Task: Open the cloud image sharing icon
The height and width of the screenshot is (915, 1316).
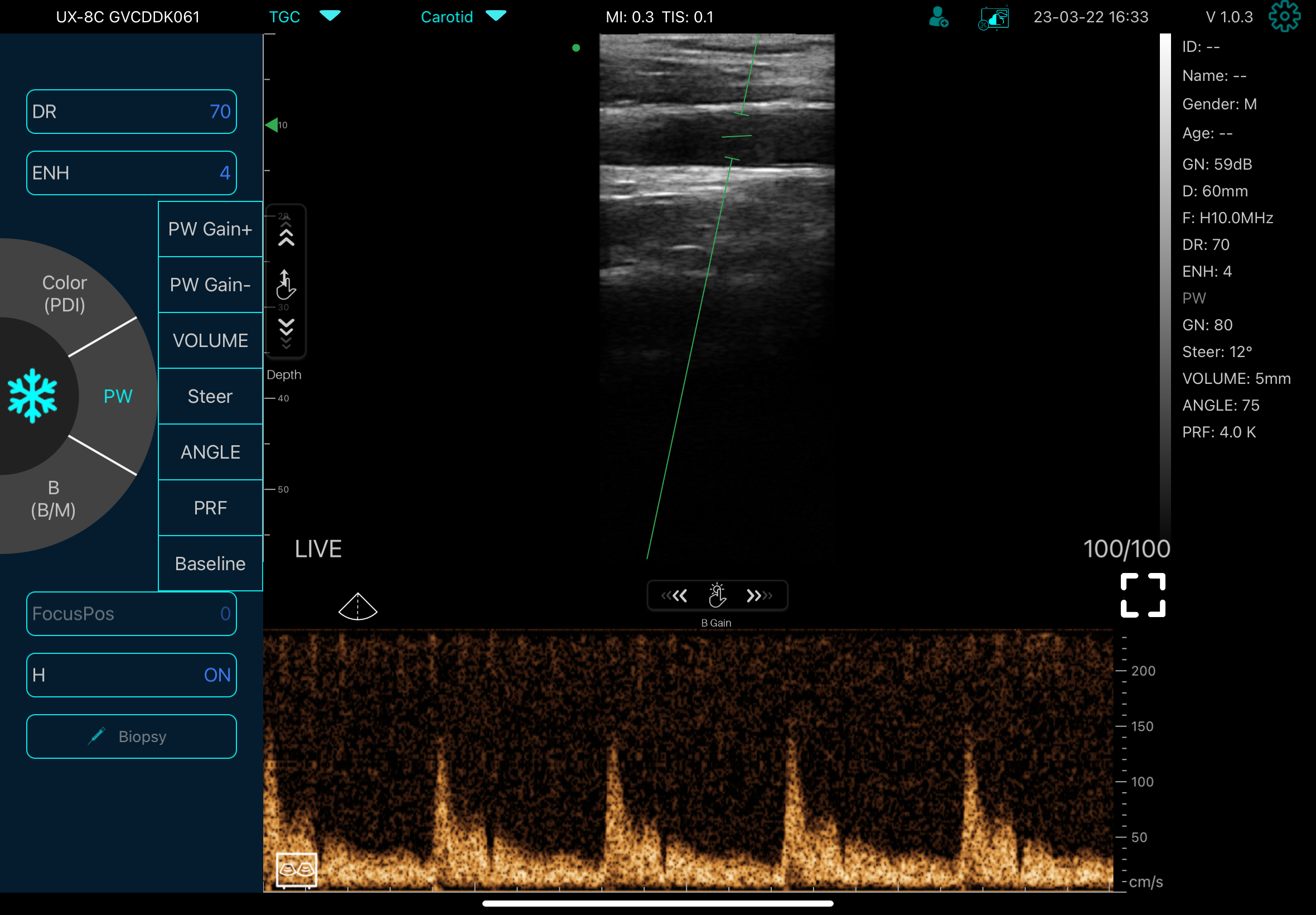Action: point(994,18)
